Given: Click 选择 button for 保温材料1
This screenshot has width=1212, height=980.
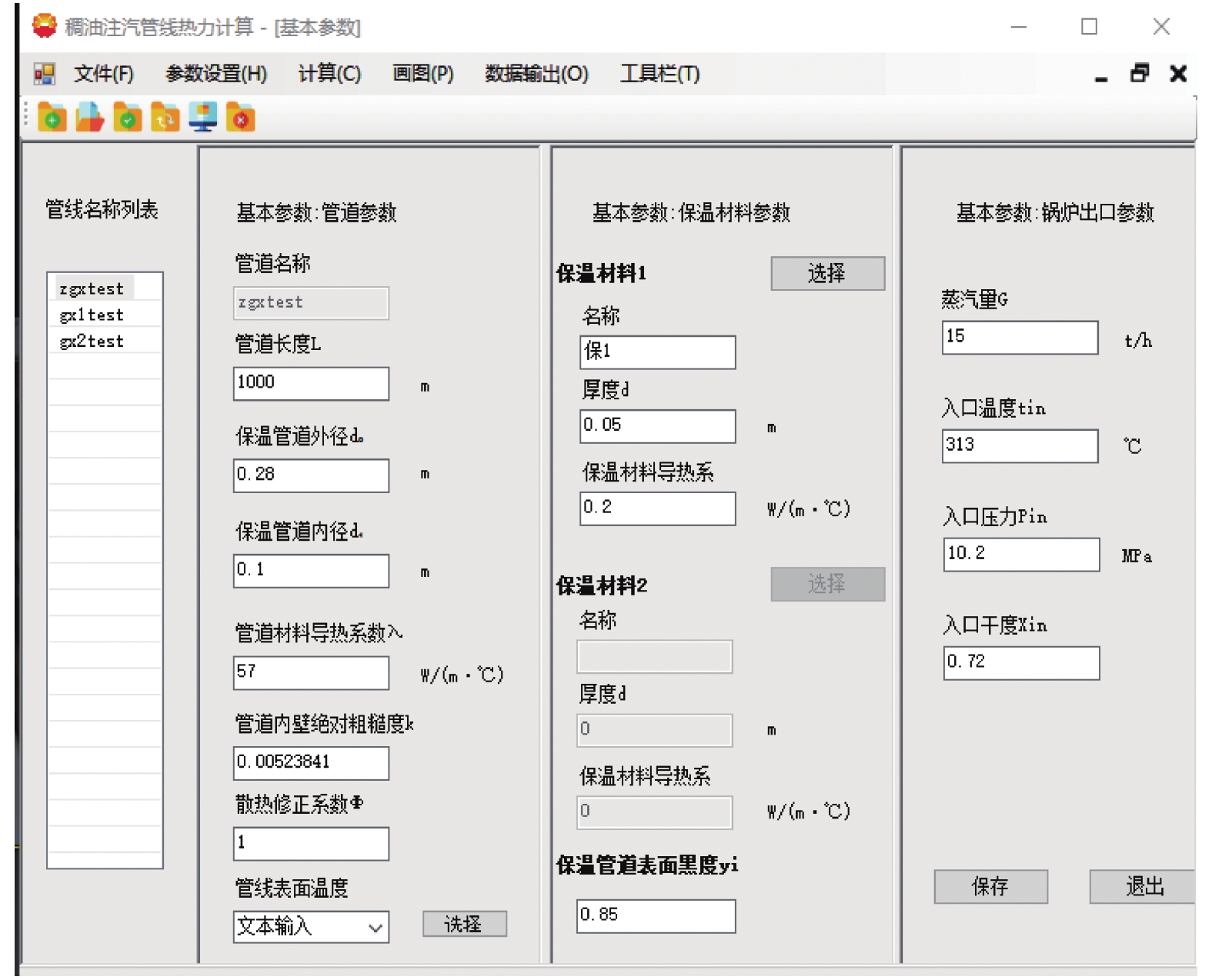Looking at the screenshot, I should click(827, 273).
